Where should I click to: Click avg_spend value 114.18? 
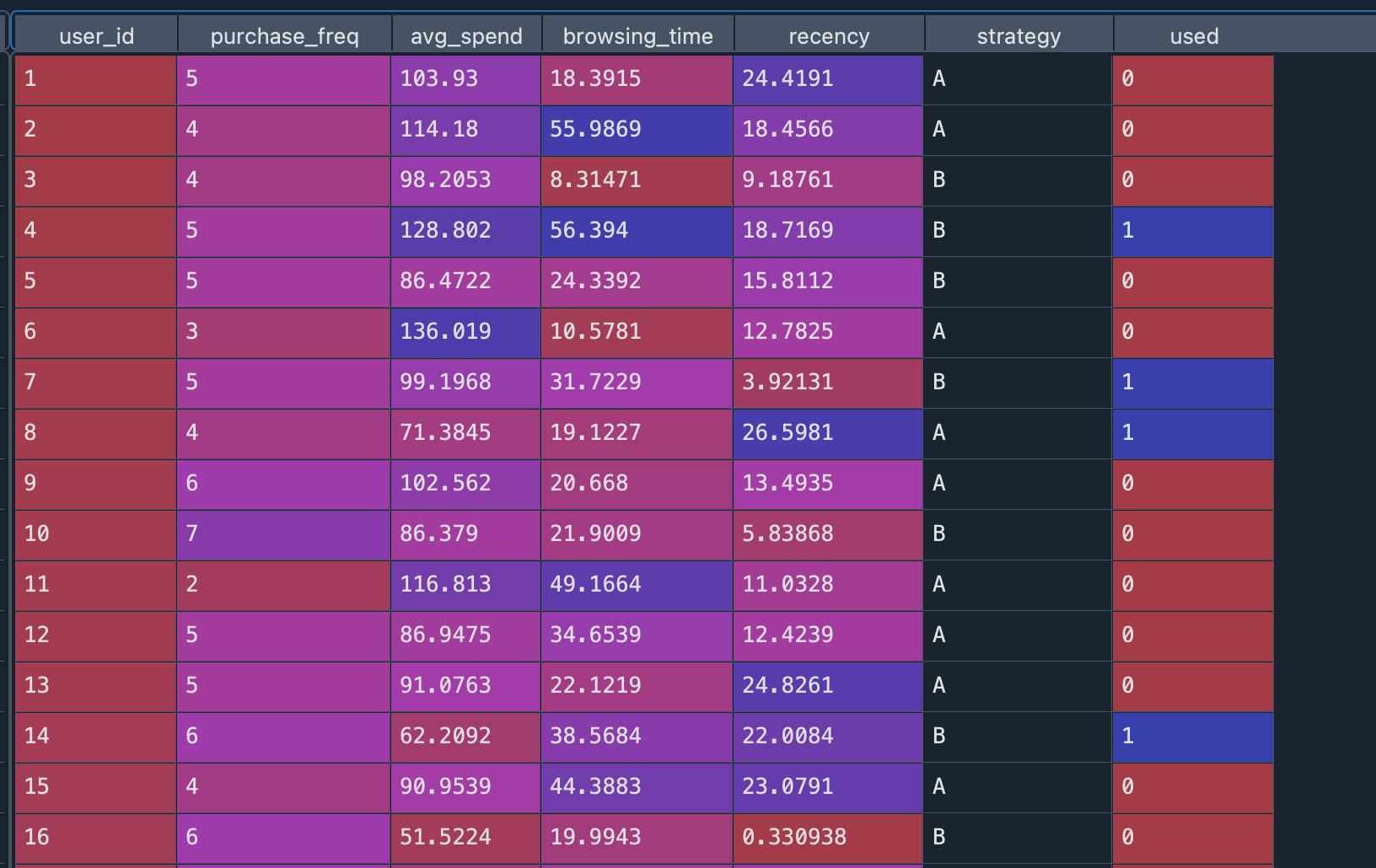click(465, 131)
